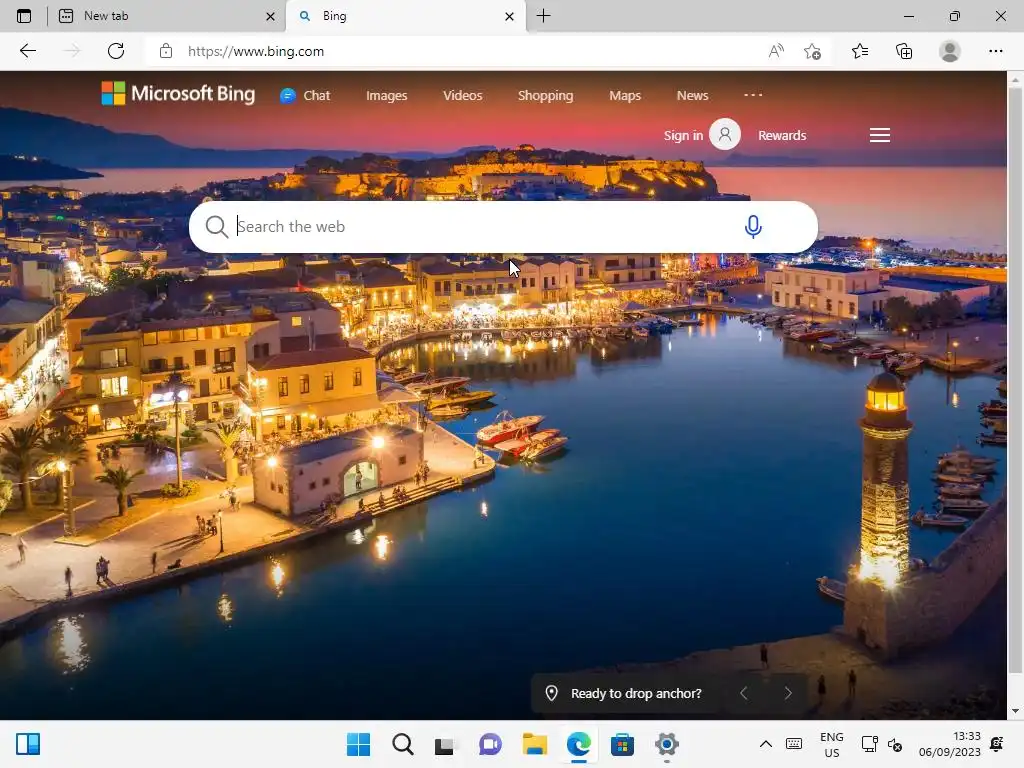This screenshot has height=768, width=1024.
Task: Open ENG US language switcher
Action: point(831,744)
